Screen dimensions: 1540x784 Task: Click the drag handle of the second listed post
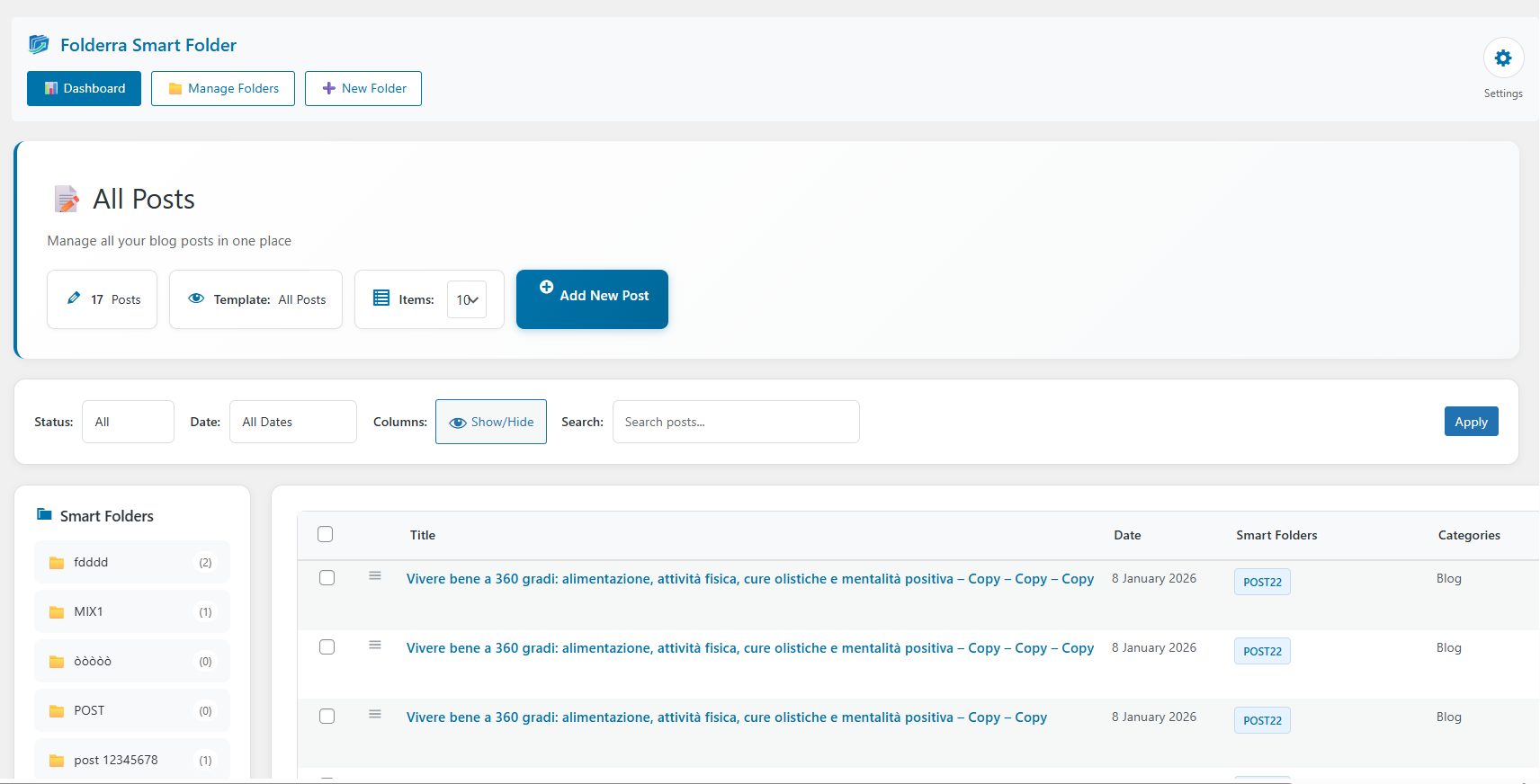[x=375, y=645]
